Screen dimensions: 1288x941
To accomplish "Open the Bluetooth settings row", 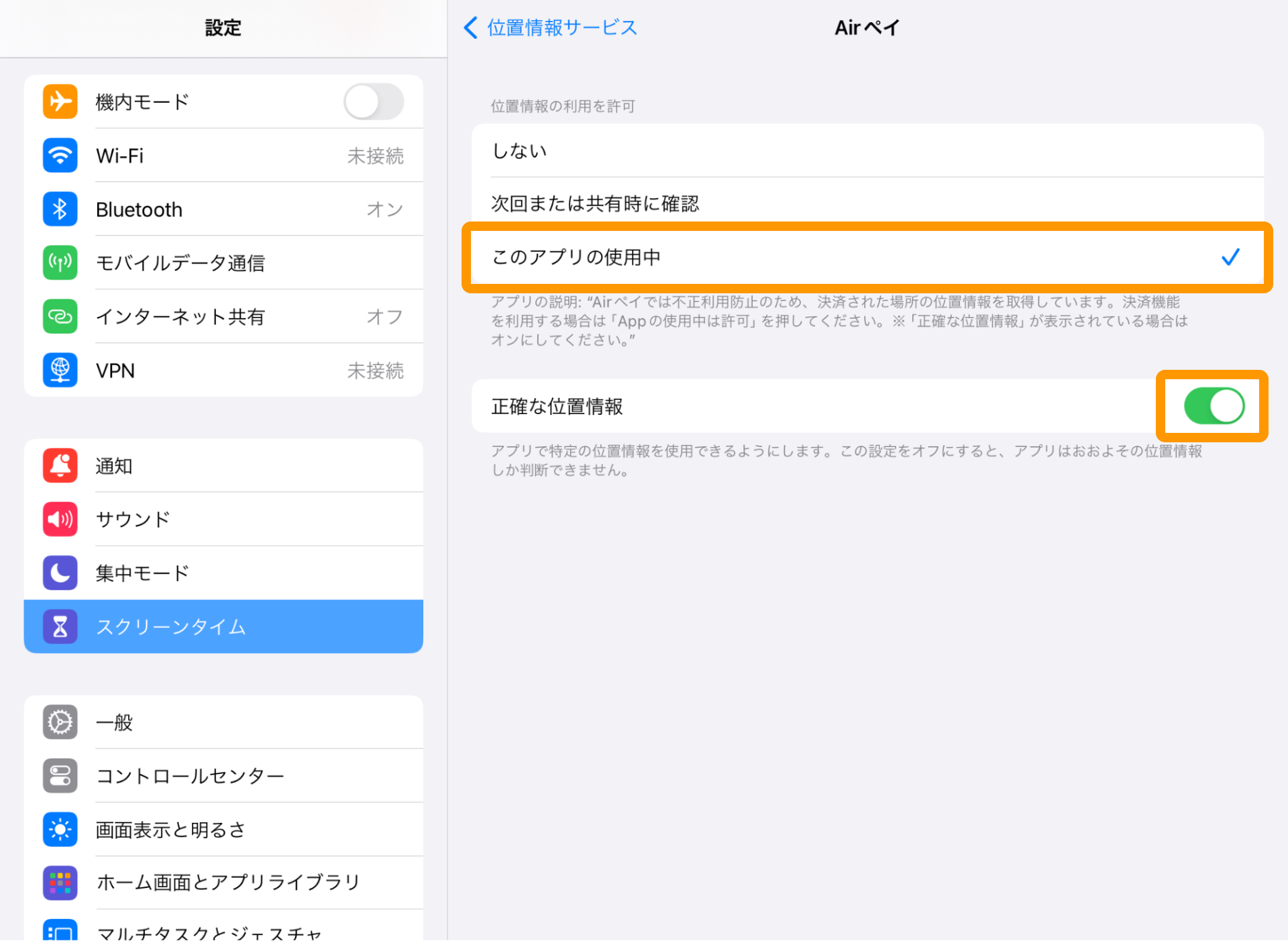I will pyautogui.click(x=223, y=209).
